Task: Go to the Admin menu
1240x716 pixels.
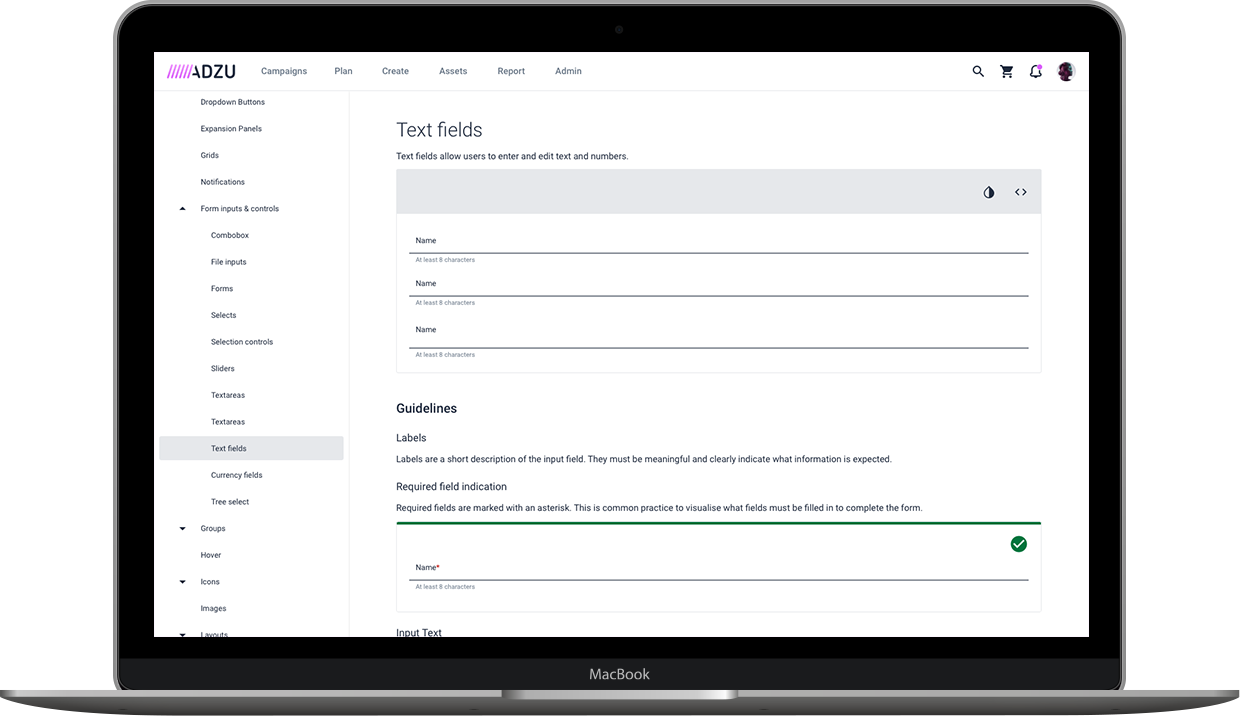Action: [568, 71]
